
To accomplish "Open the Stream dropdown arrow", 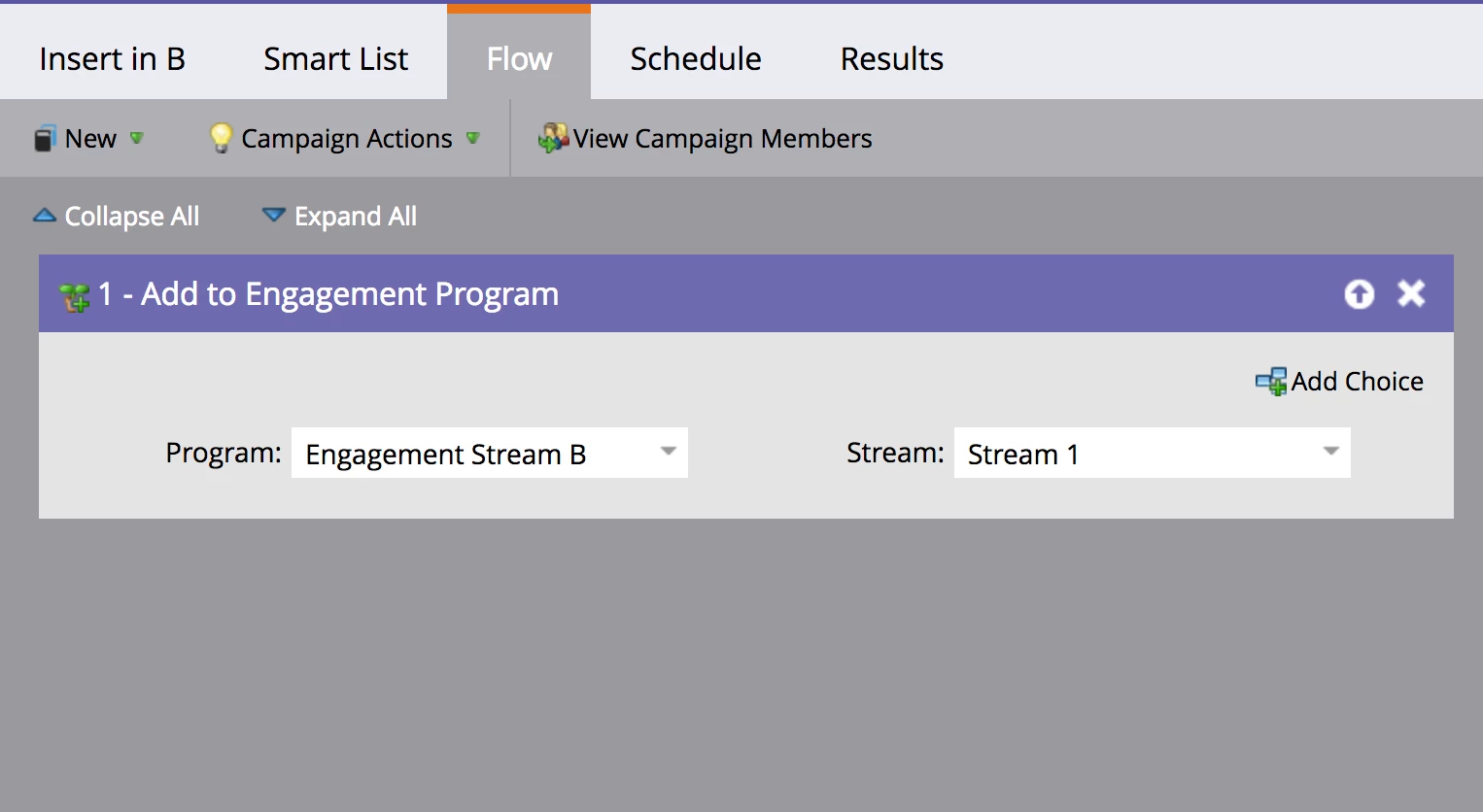I will click(1330, 452).
